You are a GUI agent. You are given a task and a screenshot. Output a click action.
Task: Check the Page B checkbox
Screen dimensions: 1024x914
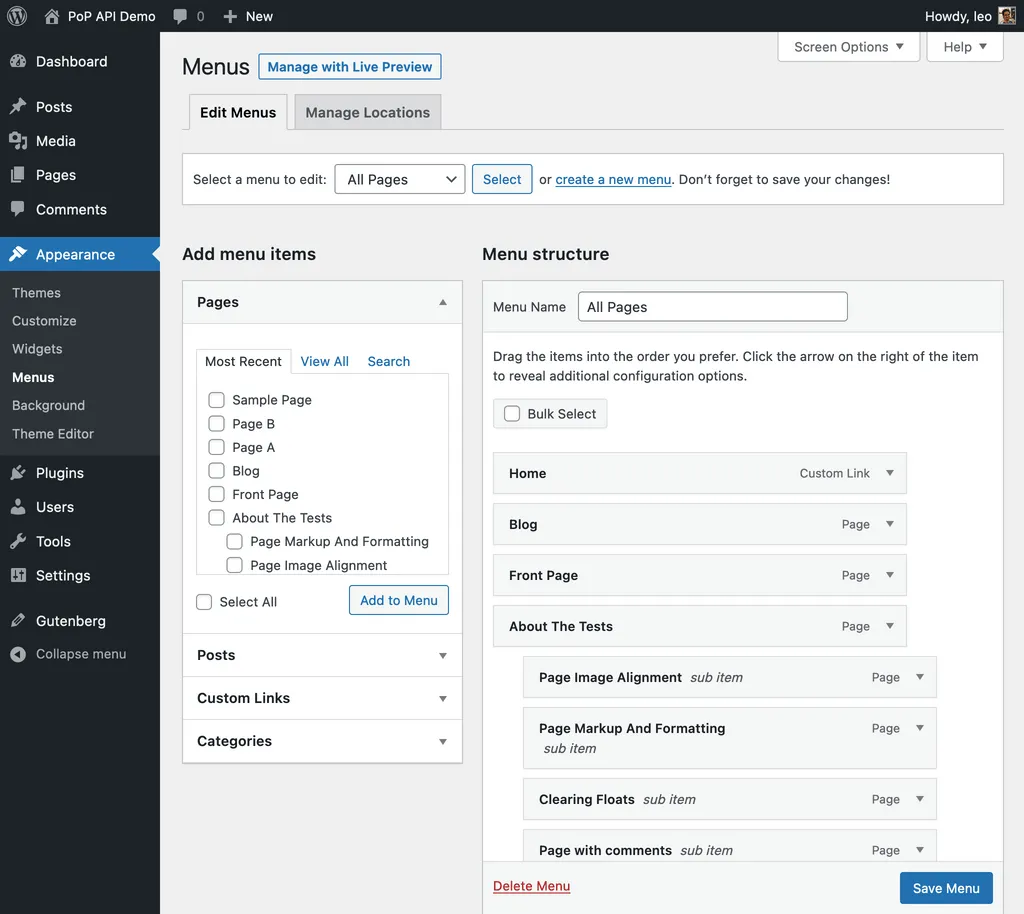[216, 424]
